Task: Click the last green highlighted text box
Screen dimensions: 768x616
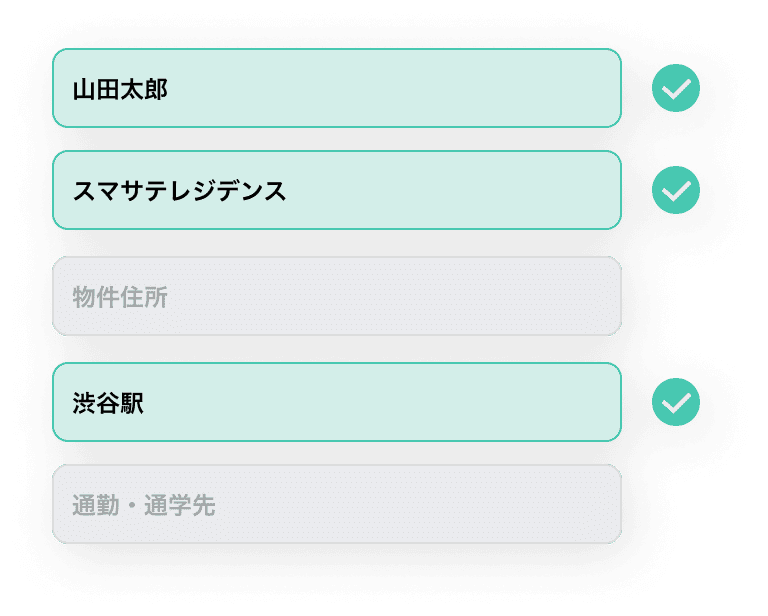Action: click(x=337, y=402)
